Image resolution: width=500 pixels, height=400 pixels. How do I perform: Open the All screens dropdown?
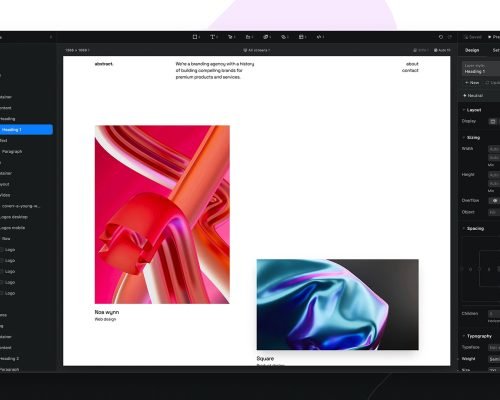257,50
